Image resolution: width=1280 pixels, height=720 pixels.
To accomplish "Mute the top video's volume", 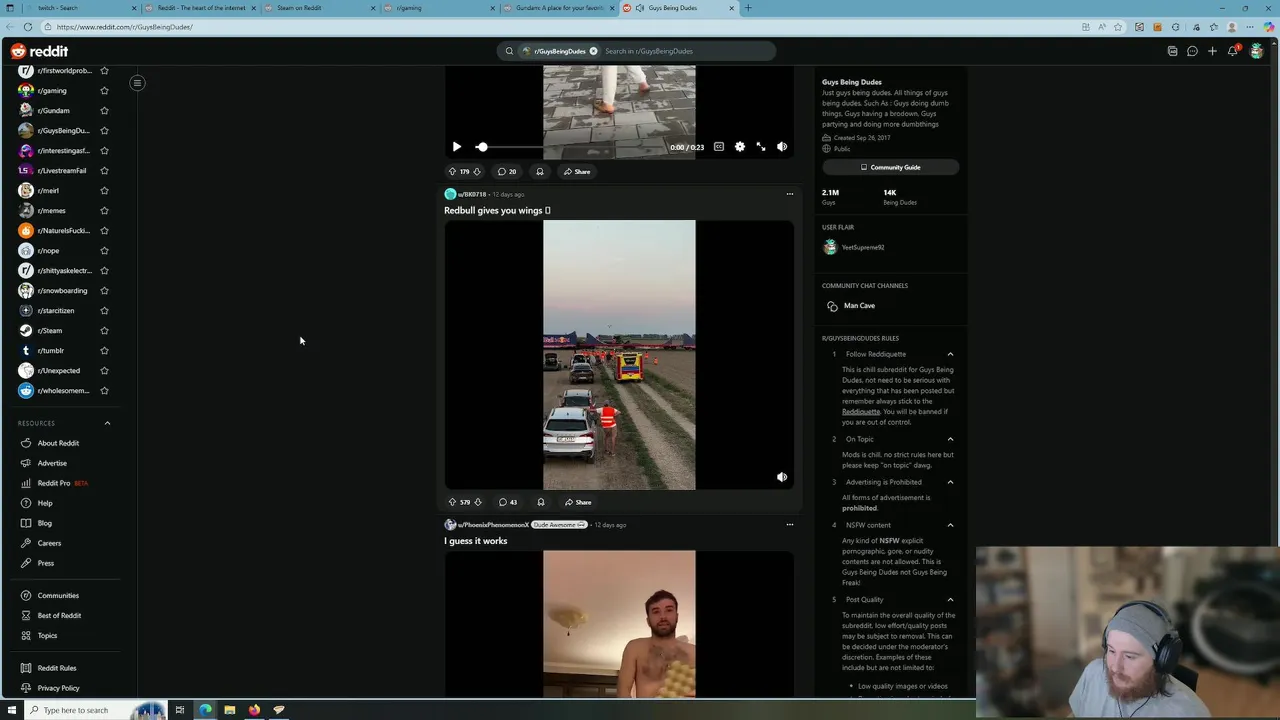I will pos(782,147).
